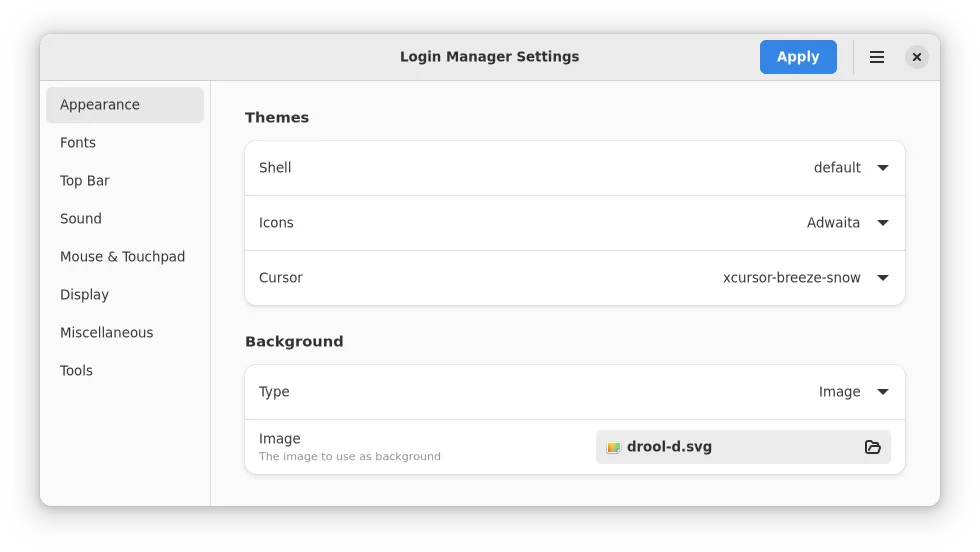Click the drool-d.svg image file thumbnail icon
980x552 pixels.
(x=613, y=447)
